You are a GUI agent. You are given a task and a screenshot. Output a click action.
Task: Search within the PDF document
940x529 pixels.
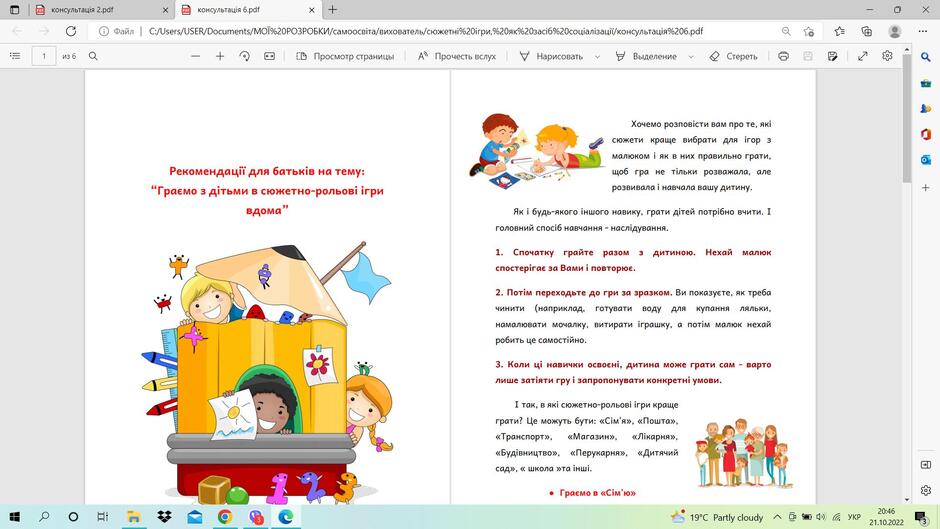pyautogui.click(x=93, y=56)
